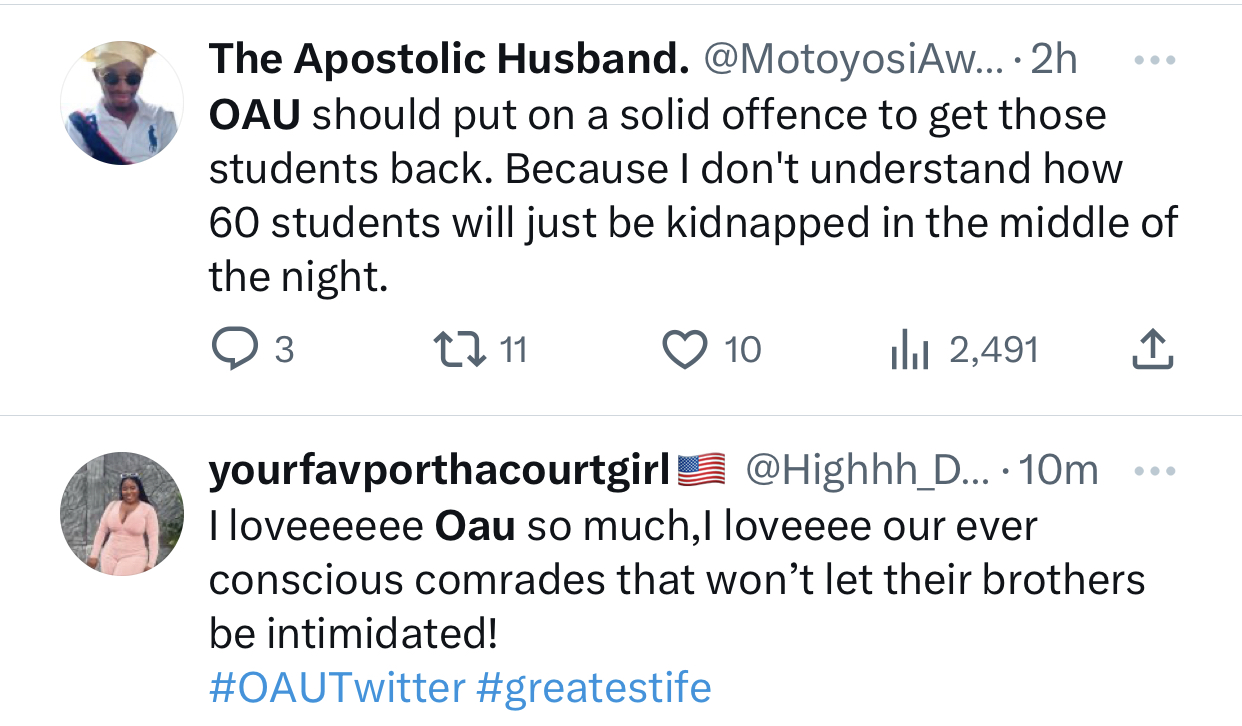Visit The Apostolic Husband display name

pyautogui.click(x=449, y=61)
